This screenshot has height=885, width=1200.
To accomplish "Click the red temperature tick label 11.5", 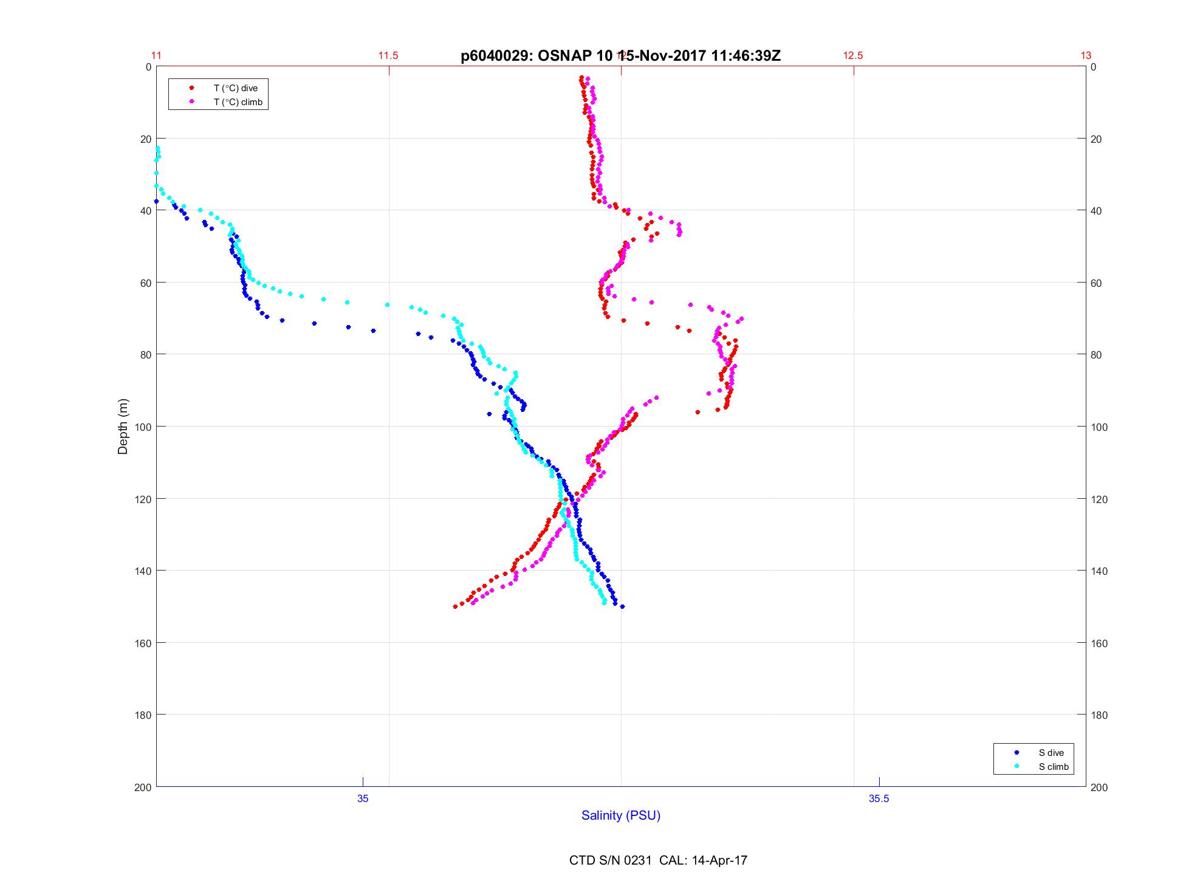I will click(x=389, y=56).
